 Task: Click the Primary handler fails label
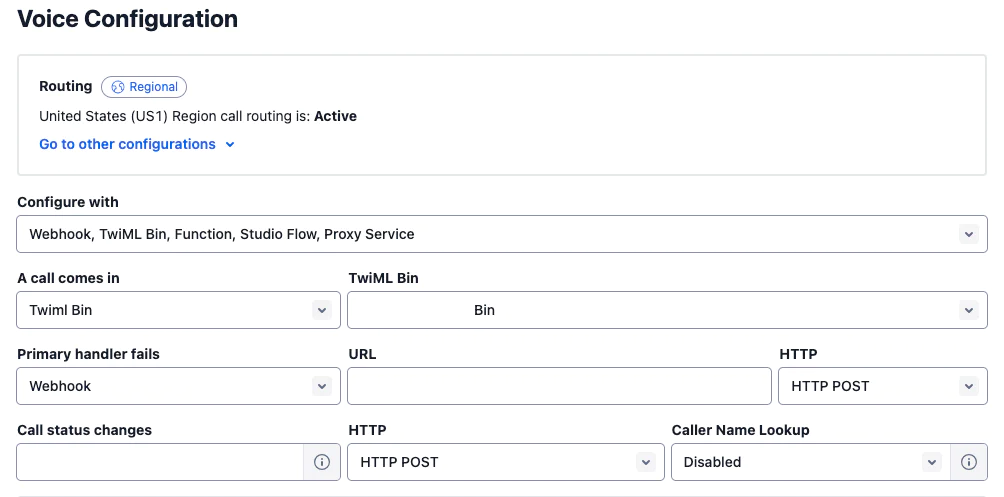pyautogui.click(x=88, y=354)
